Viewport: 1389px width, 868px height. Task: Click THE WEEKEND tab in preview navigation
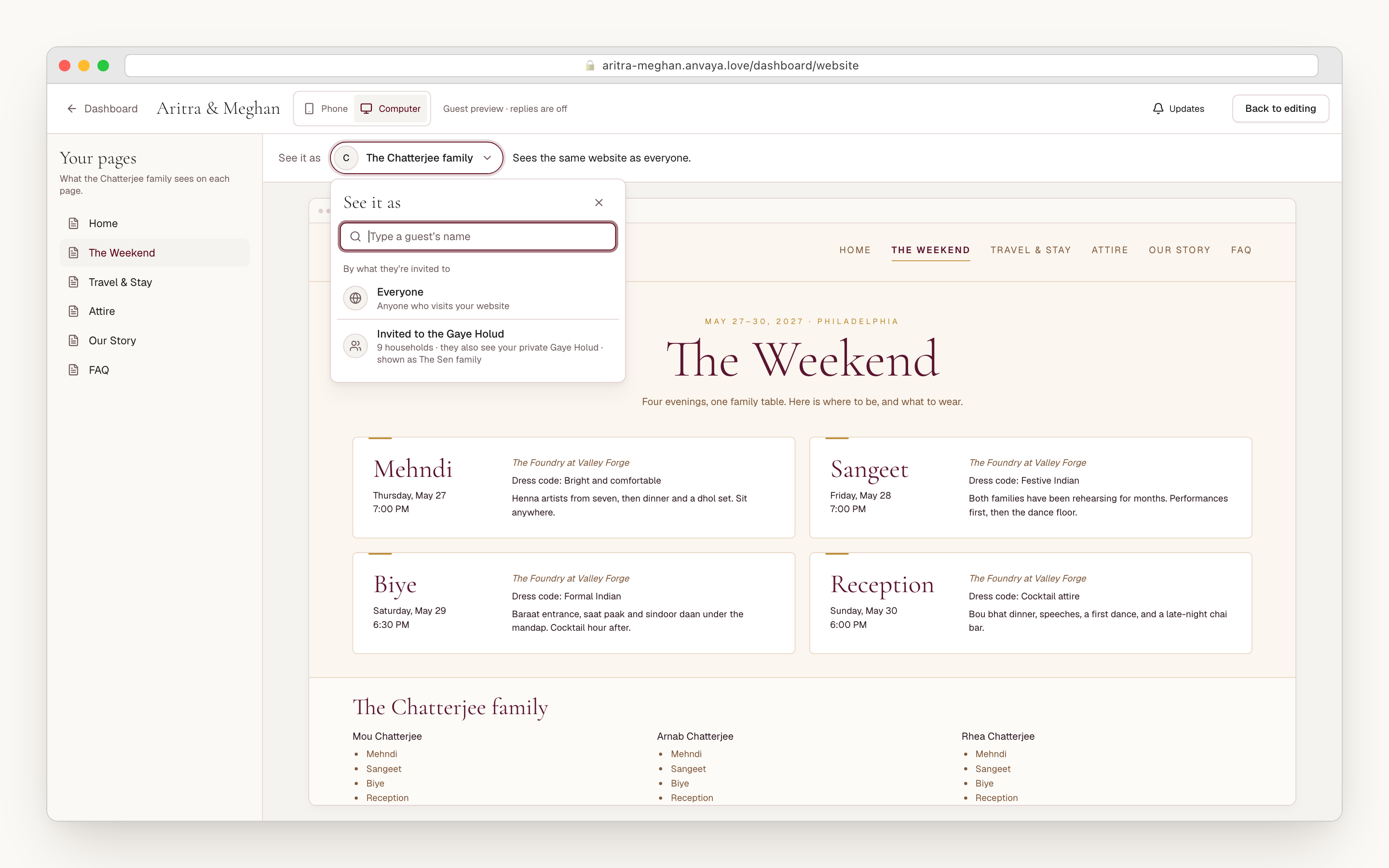click(930, 250)
